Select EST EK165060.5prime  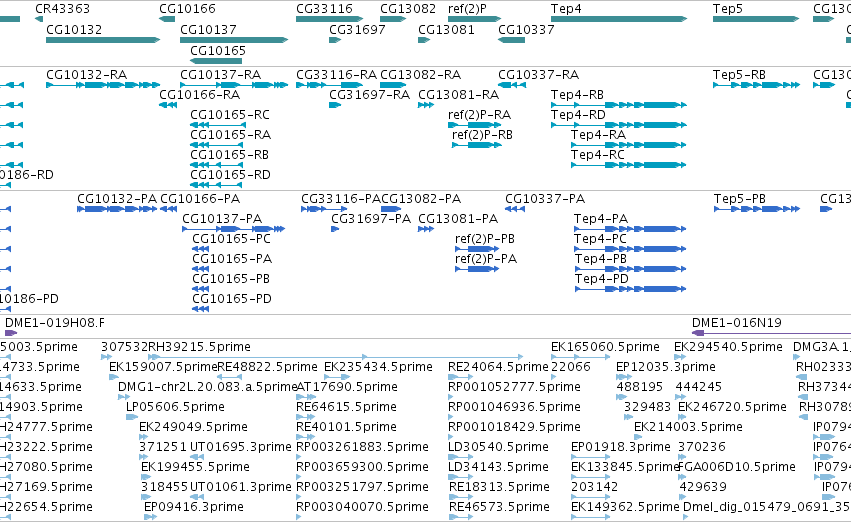tap(605, 347)
